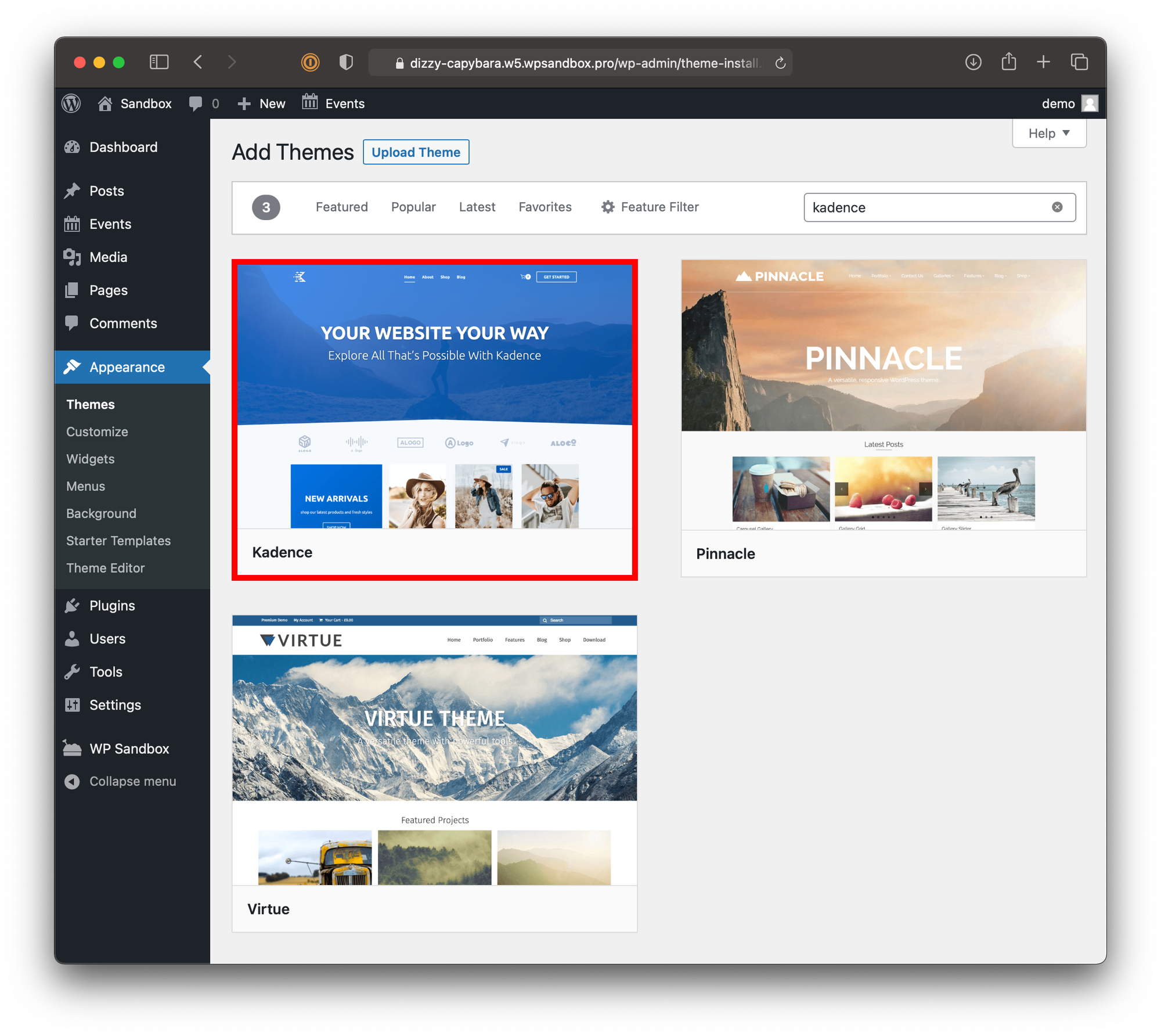Click the privacy shield icon
This screenshot has width=1161, height=1036.
(x=346, y=62)
